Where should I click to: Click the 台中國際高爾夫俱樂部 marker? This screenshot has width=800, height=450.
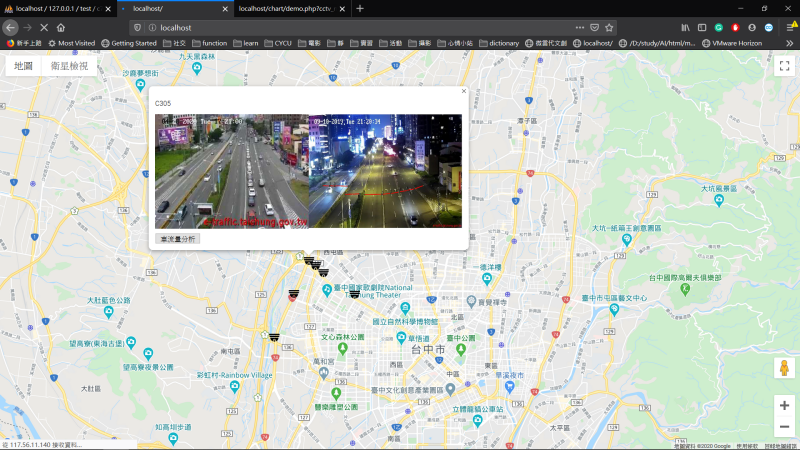[x=685, y=289]
